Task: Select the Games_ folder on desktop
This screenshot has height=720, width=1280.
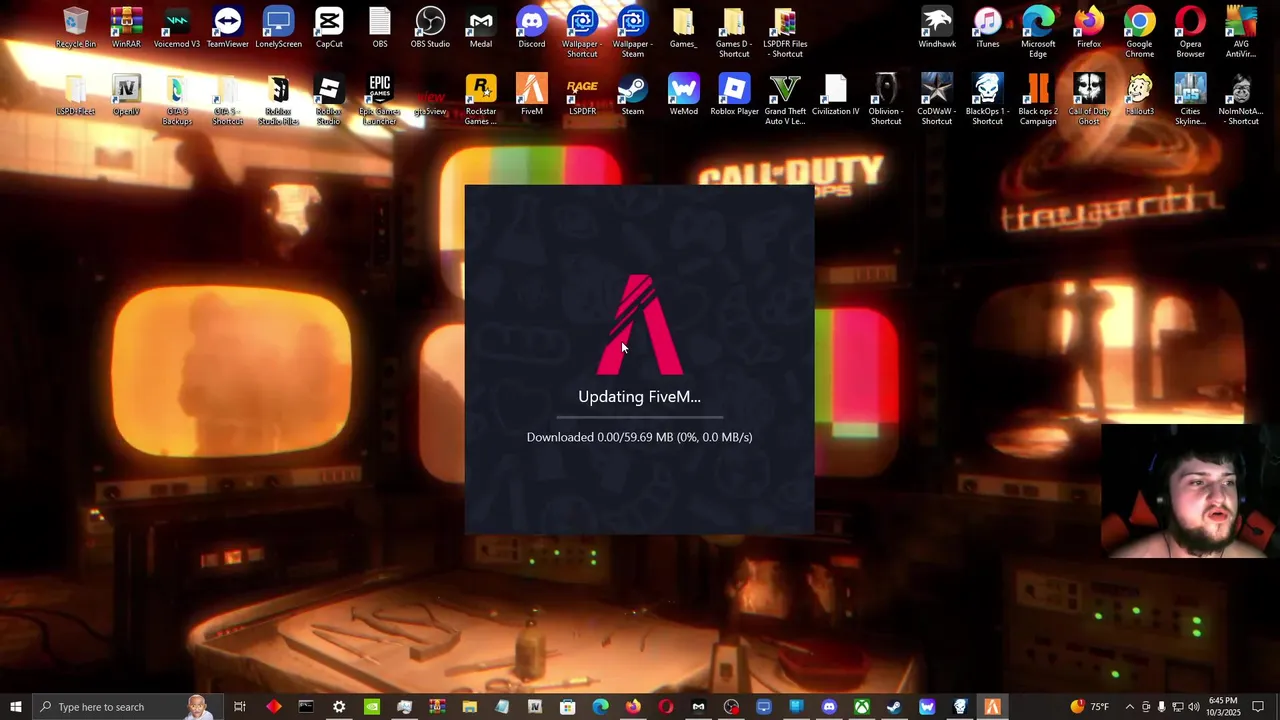Action: pos(683,28)
